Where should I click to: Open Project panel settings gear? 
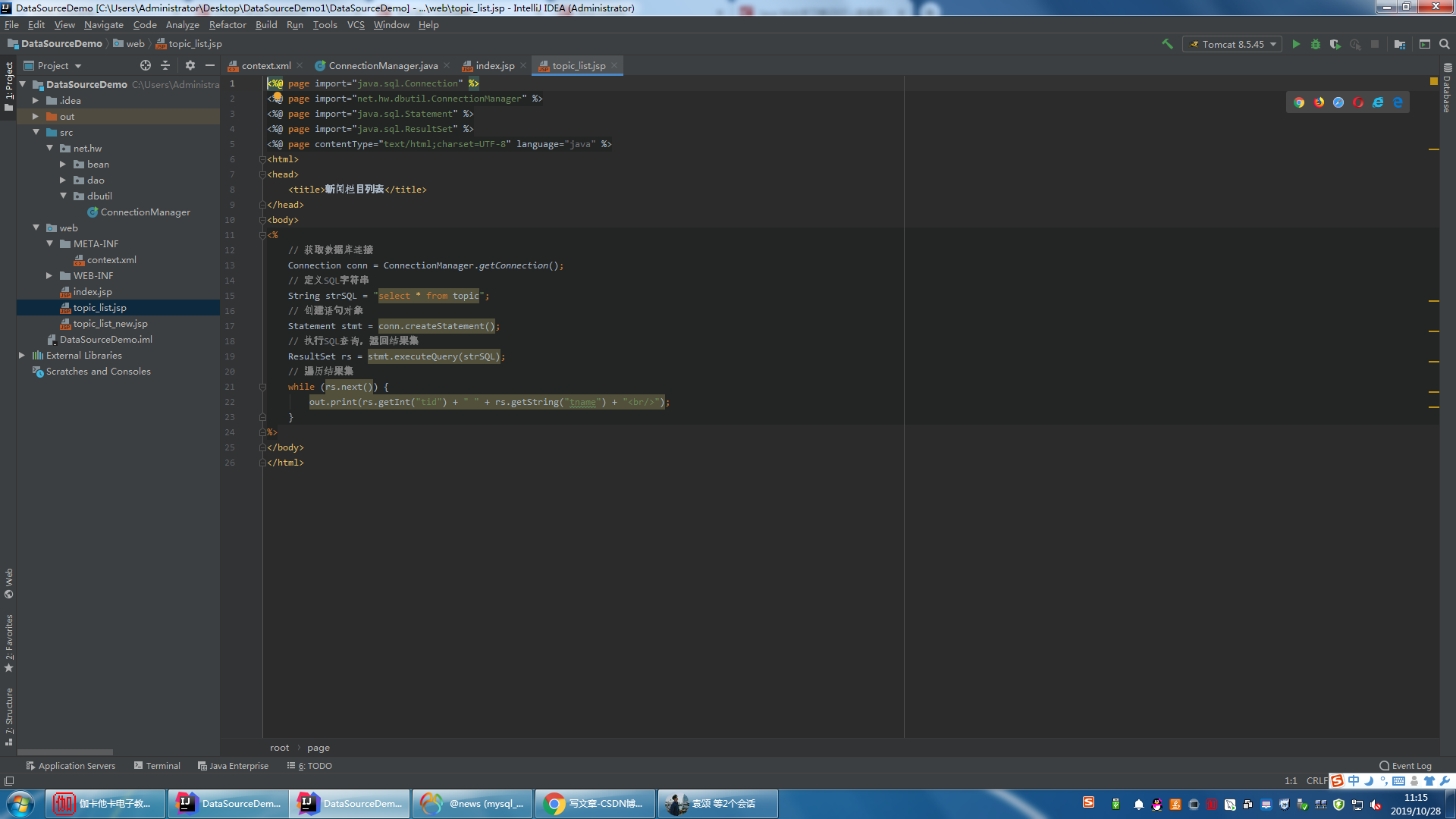(x=190, y=65)
